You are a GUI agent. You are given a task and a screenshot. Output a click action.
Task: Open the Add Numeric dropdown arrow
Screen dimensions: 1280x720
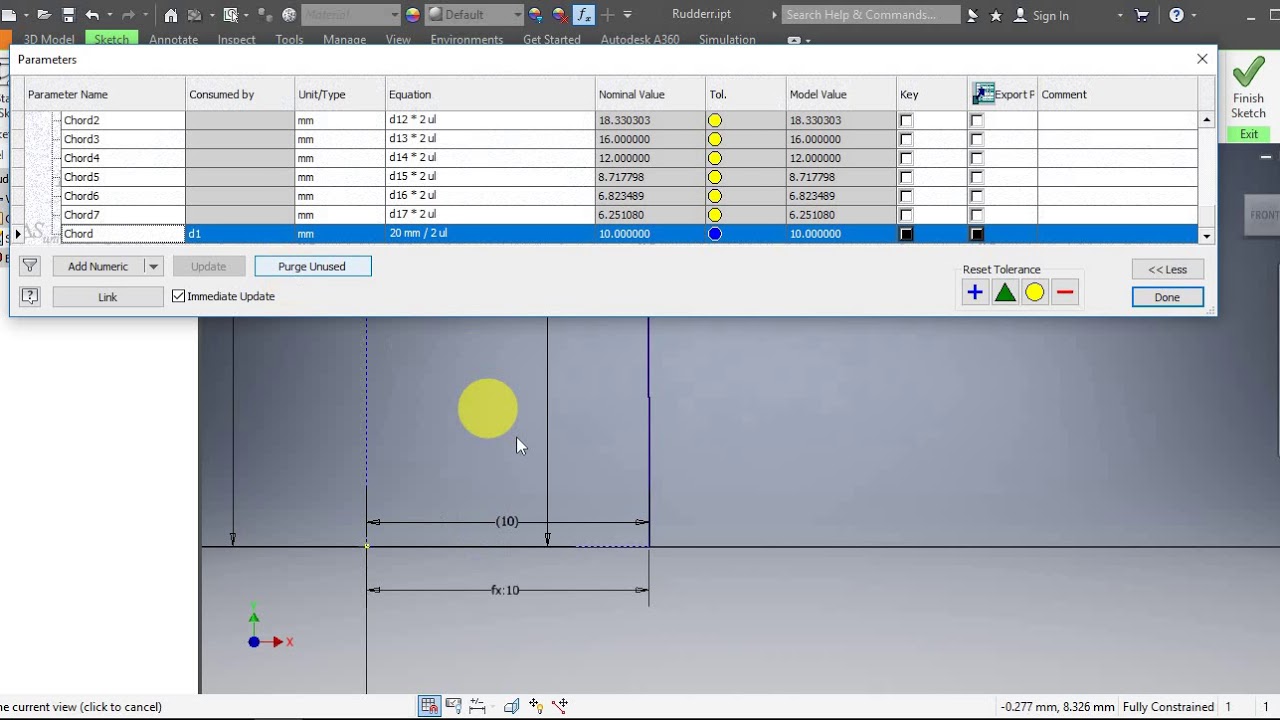153,266
